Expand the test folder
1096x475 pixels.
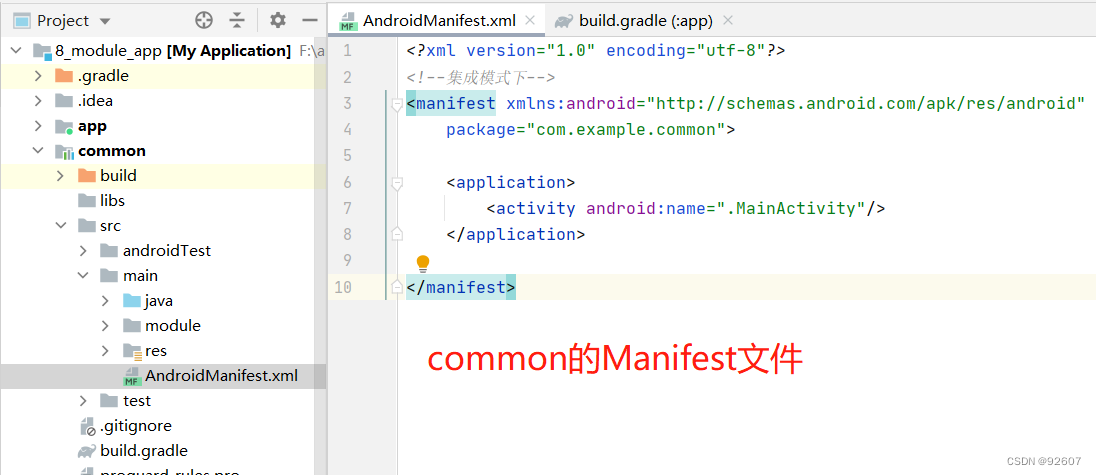pos(83,401)
